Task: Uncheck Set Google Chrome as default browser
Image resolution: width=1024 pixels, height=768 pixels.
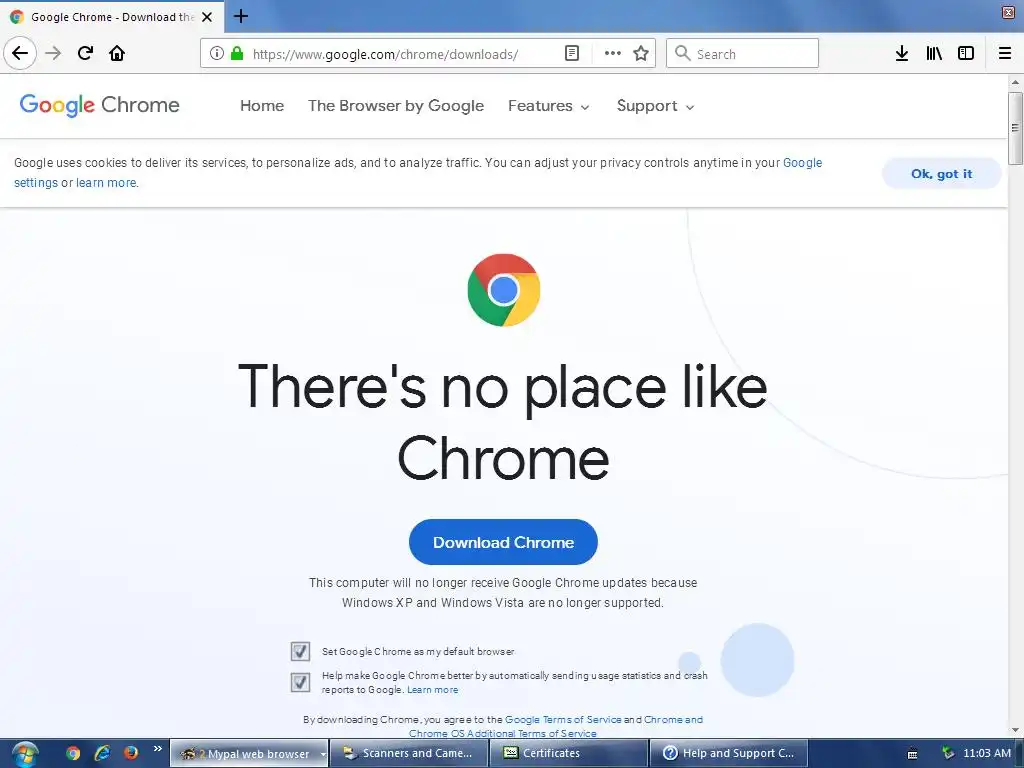Action: [300, 651]
